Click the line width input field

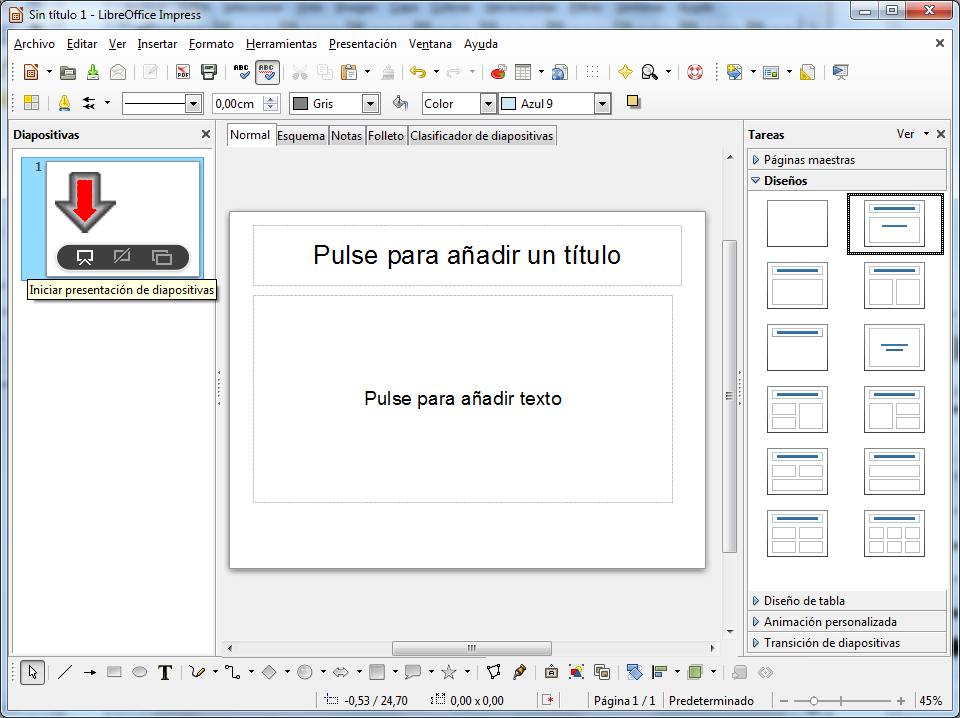pos(238,103)
